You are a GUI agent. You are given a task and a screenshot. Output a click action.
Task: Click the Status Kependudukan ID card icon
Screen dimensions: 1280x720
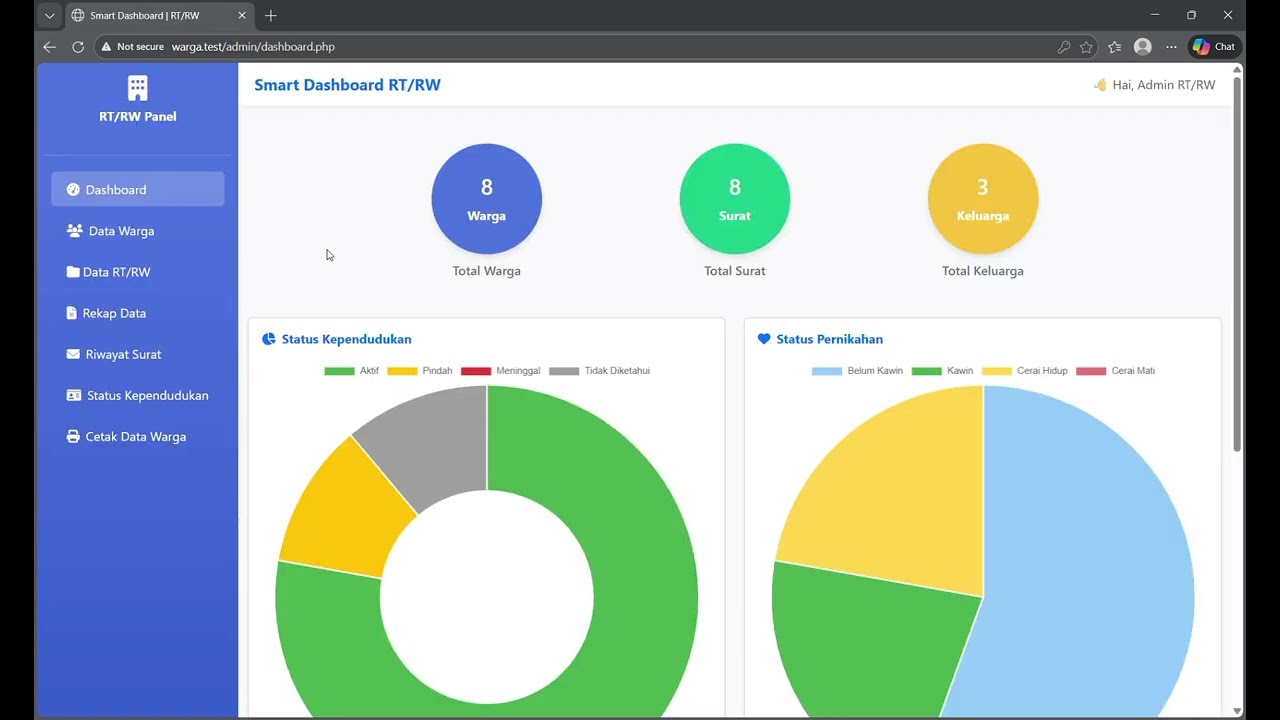pos(74,395)
